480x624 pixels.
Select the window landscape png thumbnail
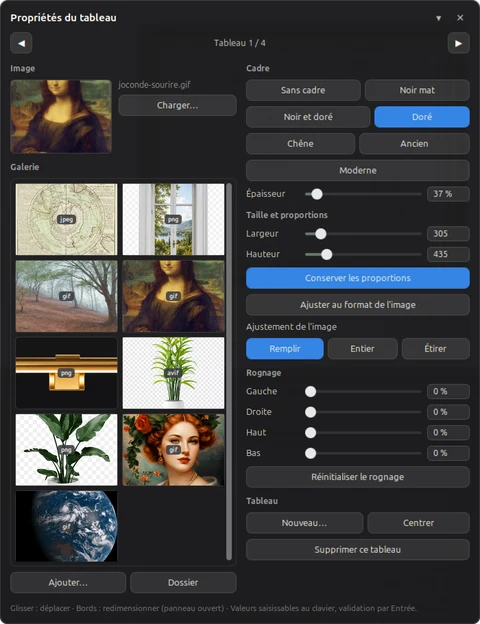[x=174, y=219]
